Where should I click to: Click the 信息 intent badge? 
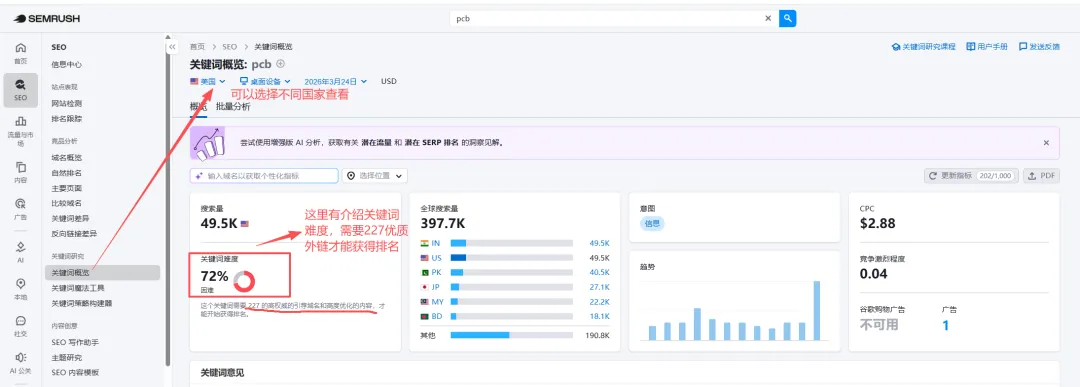(652, 223)
